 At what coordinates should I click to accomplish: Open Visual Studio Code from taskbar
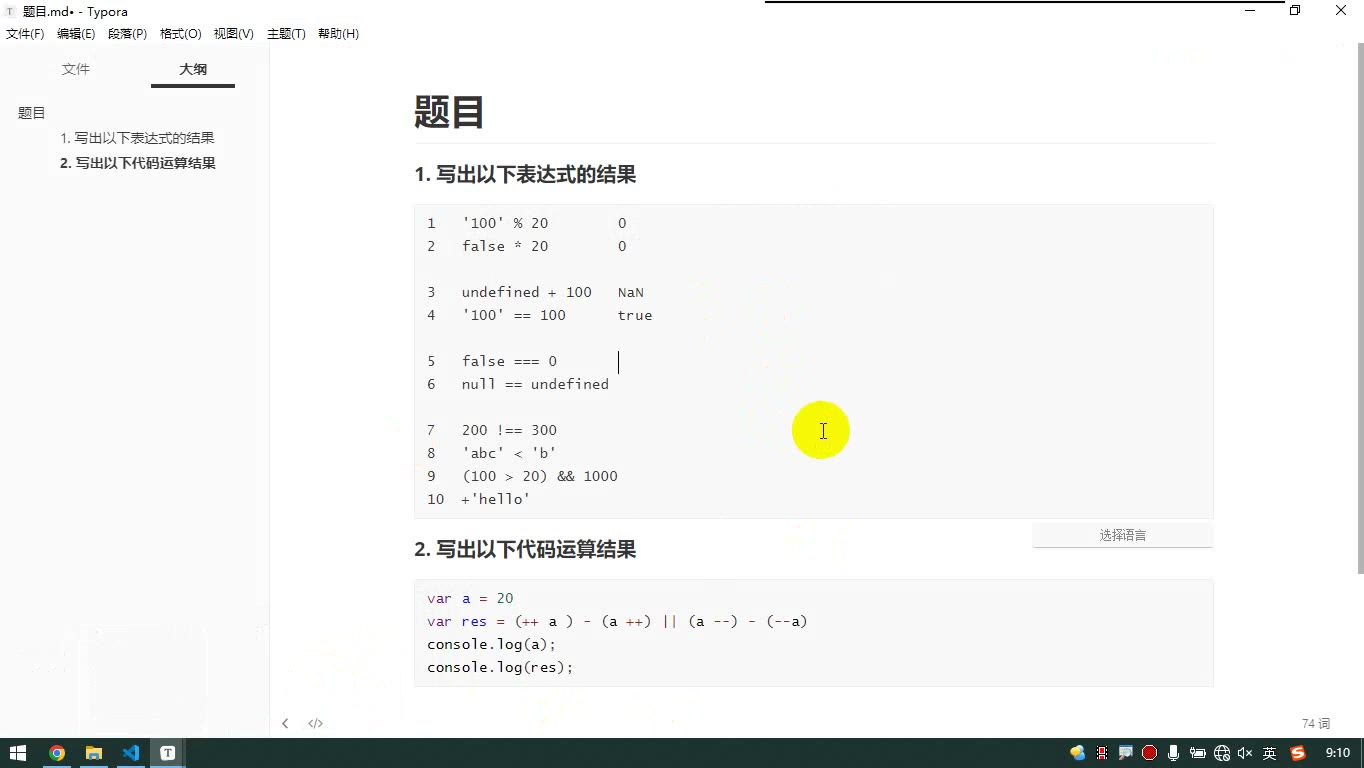[x=131, y=753]
